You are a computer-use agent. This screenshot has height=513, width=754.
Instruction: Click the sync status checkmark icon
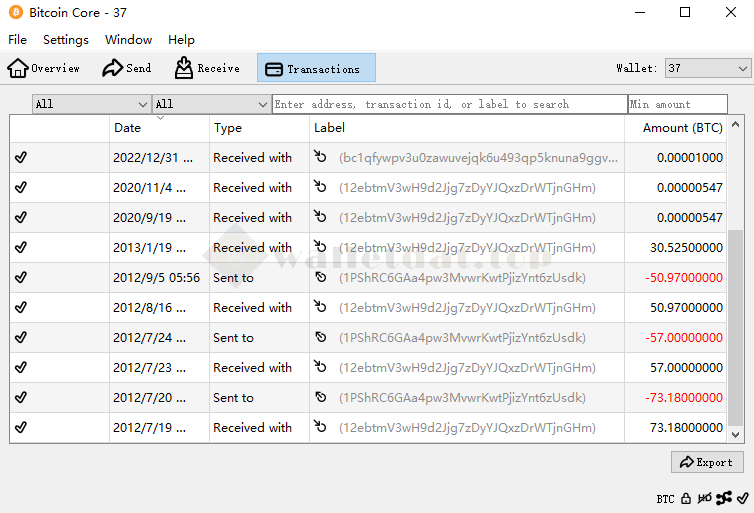[x=741, y=498]
